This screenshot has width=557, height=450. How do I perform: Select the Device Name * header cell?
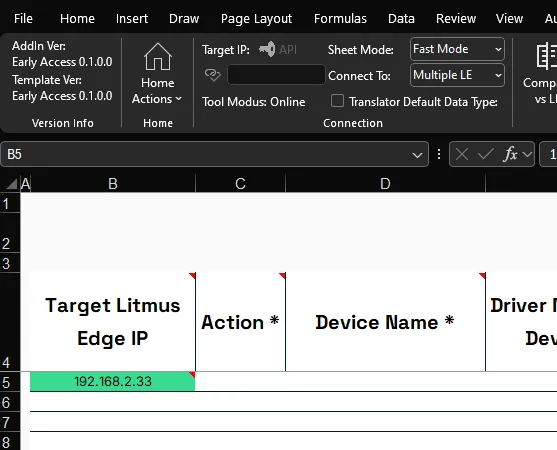coord(385,322)
